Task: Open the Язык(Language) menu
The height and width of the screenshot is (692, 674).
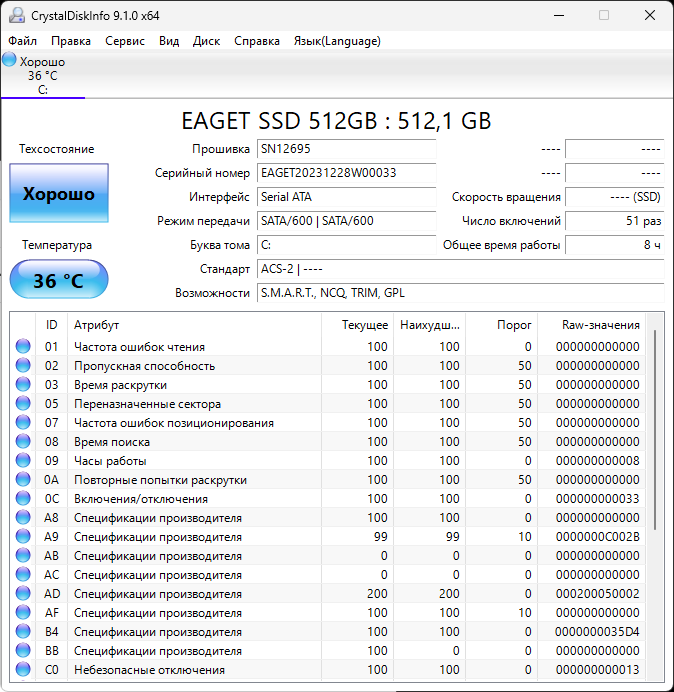Action: (337, 41)
